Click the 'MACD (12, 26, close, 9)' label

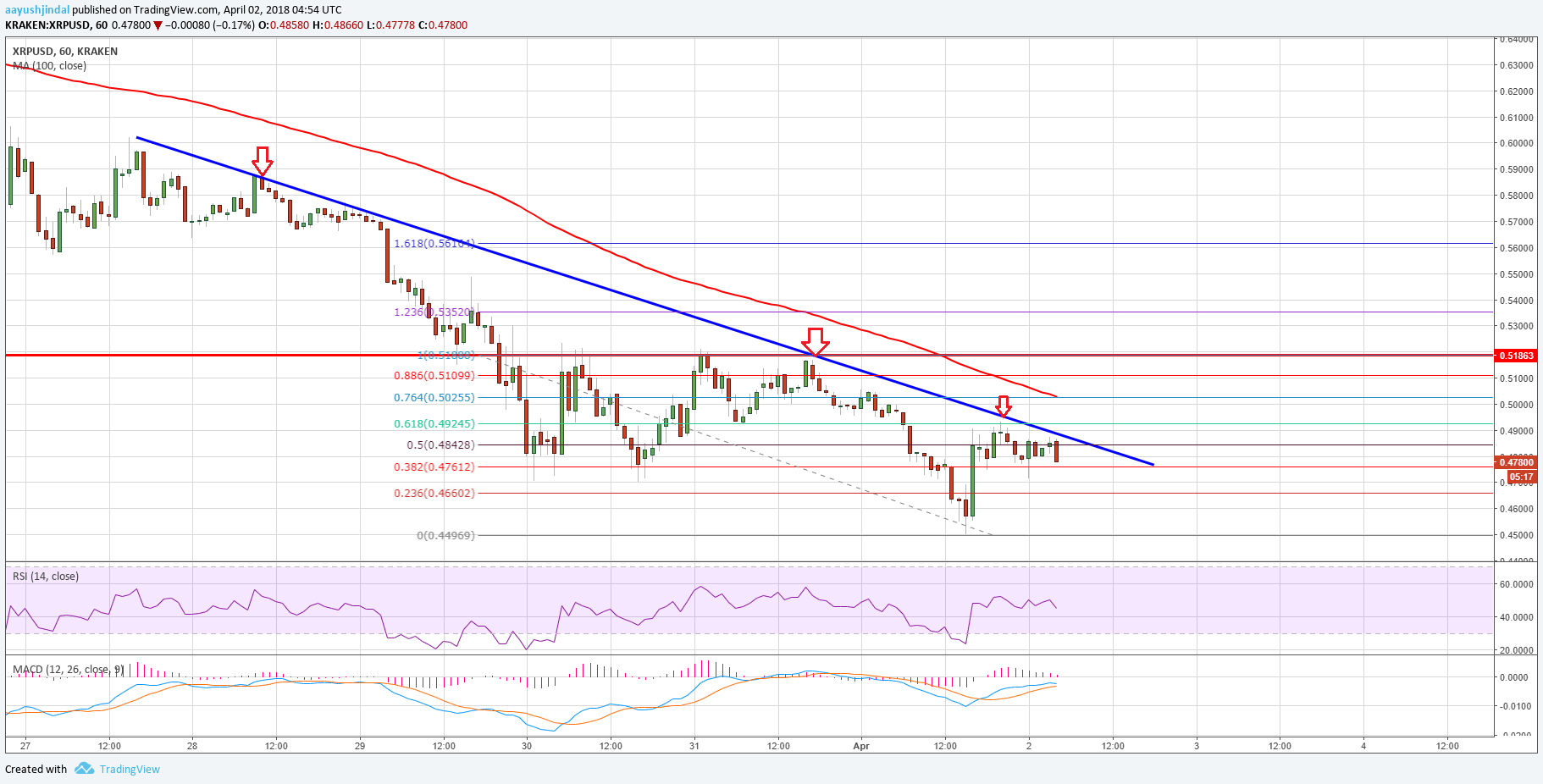[x=68, y=670]
